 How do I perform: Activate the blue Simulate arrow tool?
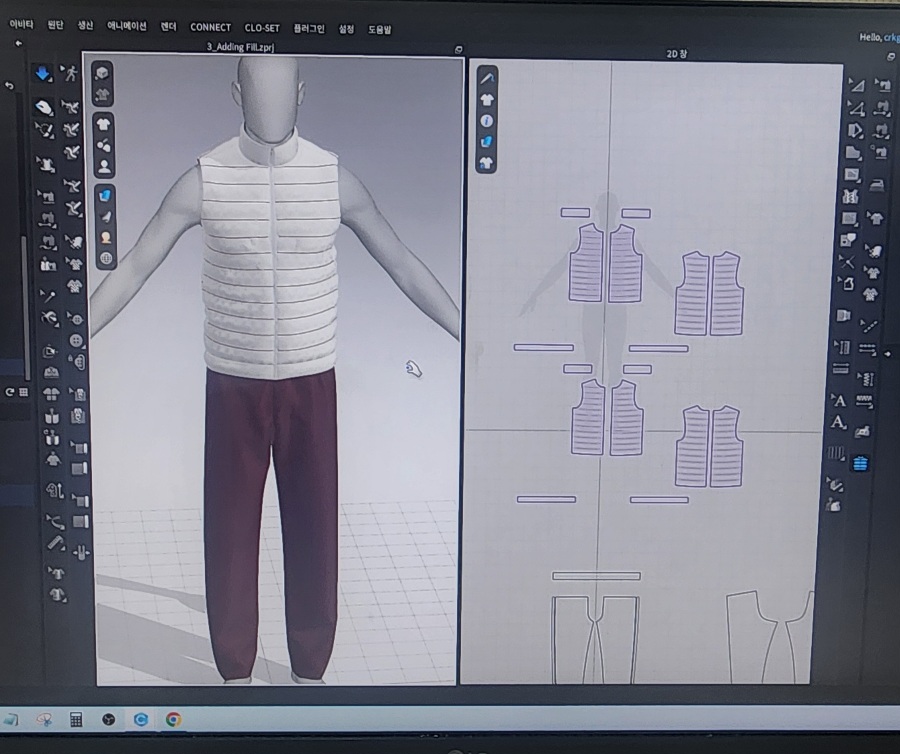tap(44, 74)
